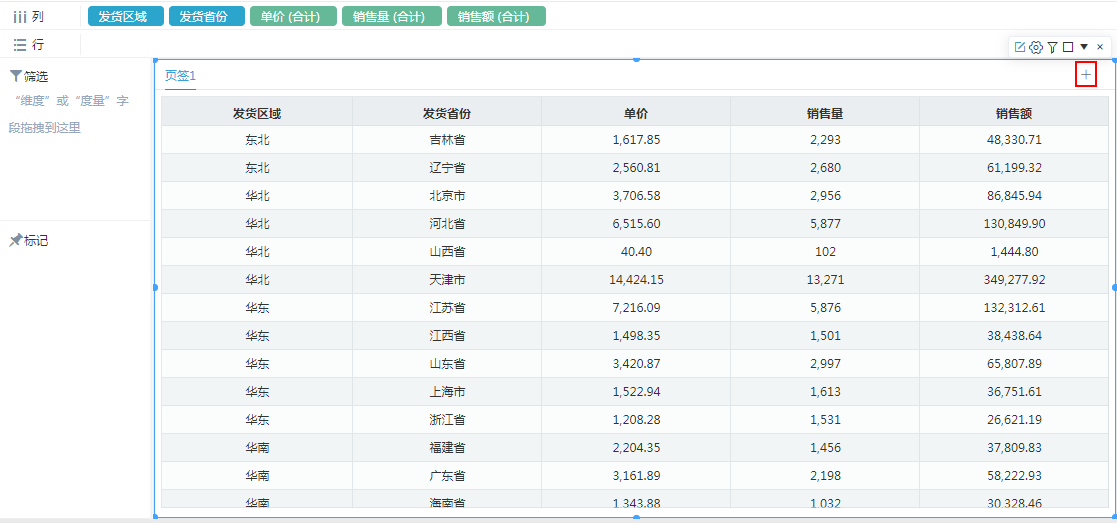Viewport: 1117px width, 523px height.
Task: Click the sales volume 2,293 cell
Action: point(825,140)
